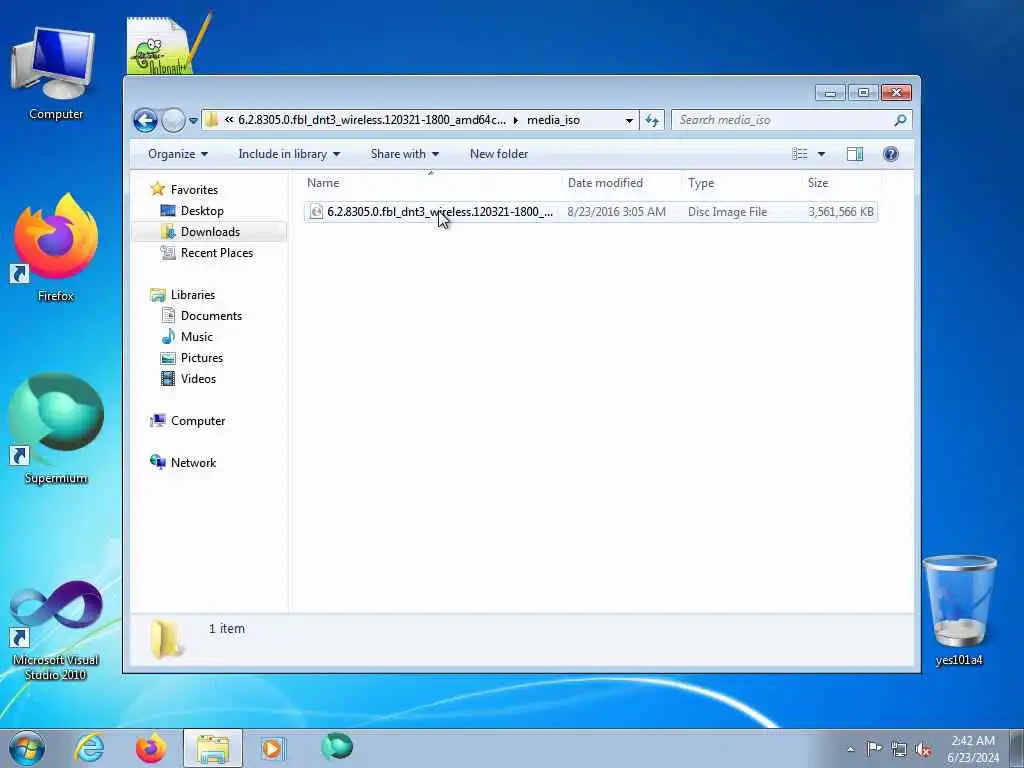This screenshot has width=1024, height=768.
Task: Expand the breadcrumb arrow before media_iso
Action: coord(516,120)
